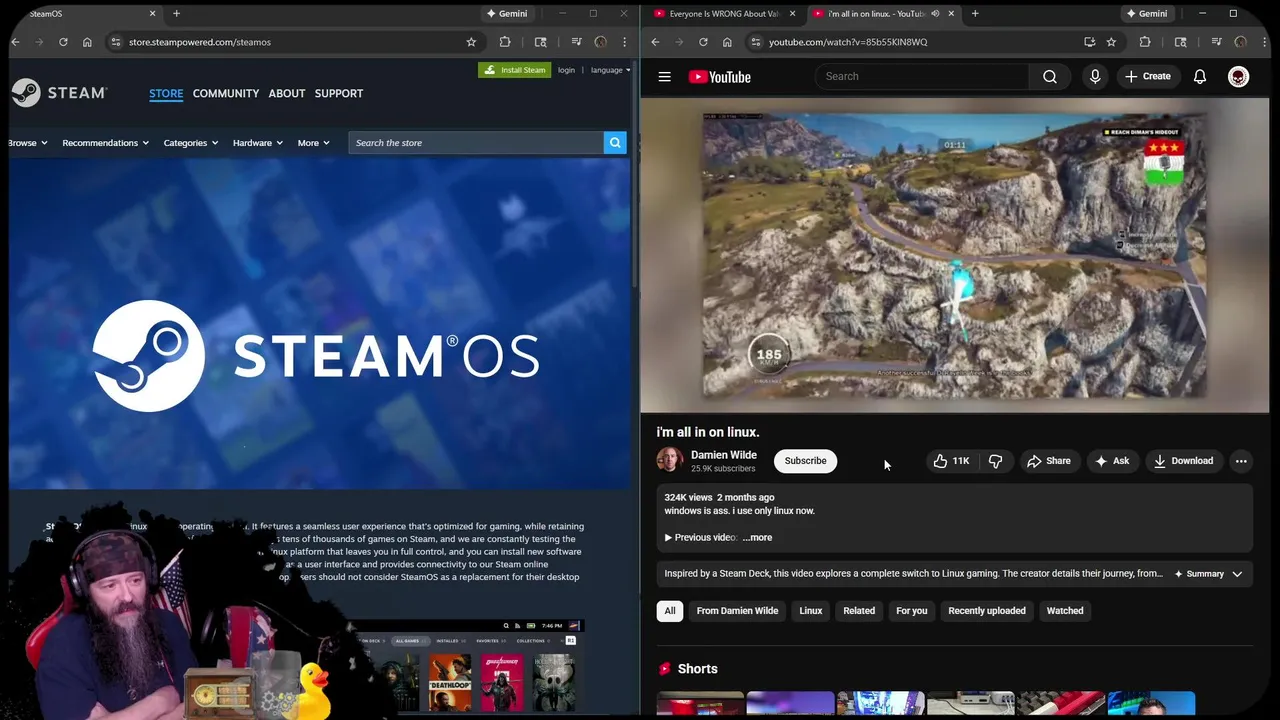Click the YouTube video player
The height and width of the screenshot is (720, 1280).
pos(955,255)
